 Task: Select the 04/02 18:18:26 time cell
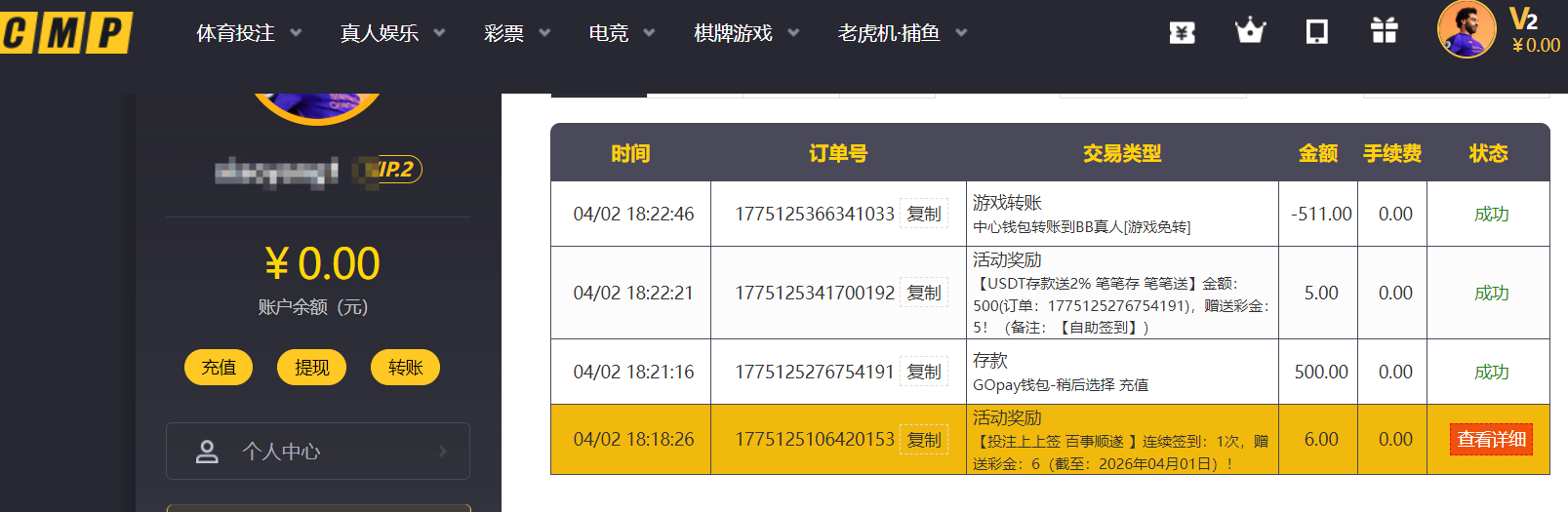coord(633,440)
